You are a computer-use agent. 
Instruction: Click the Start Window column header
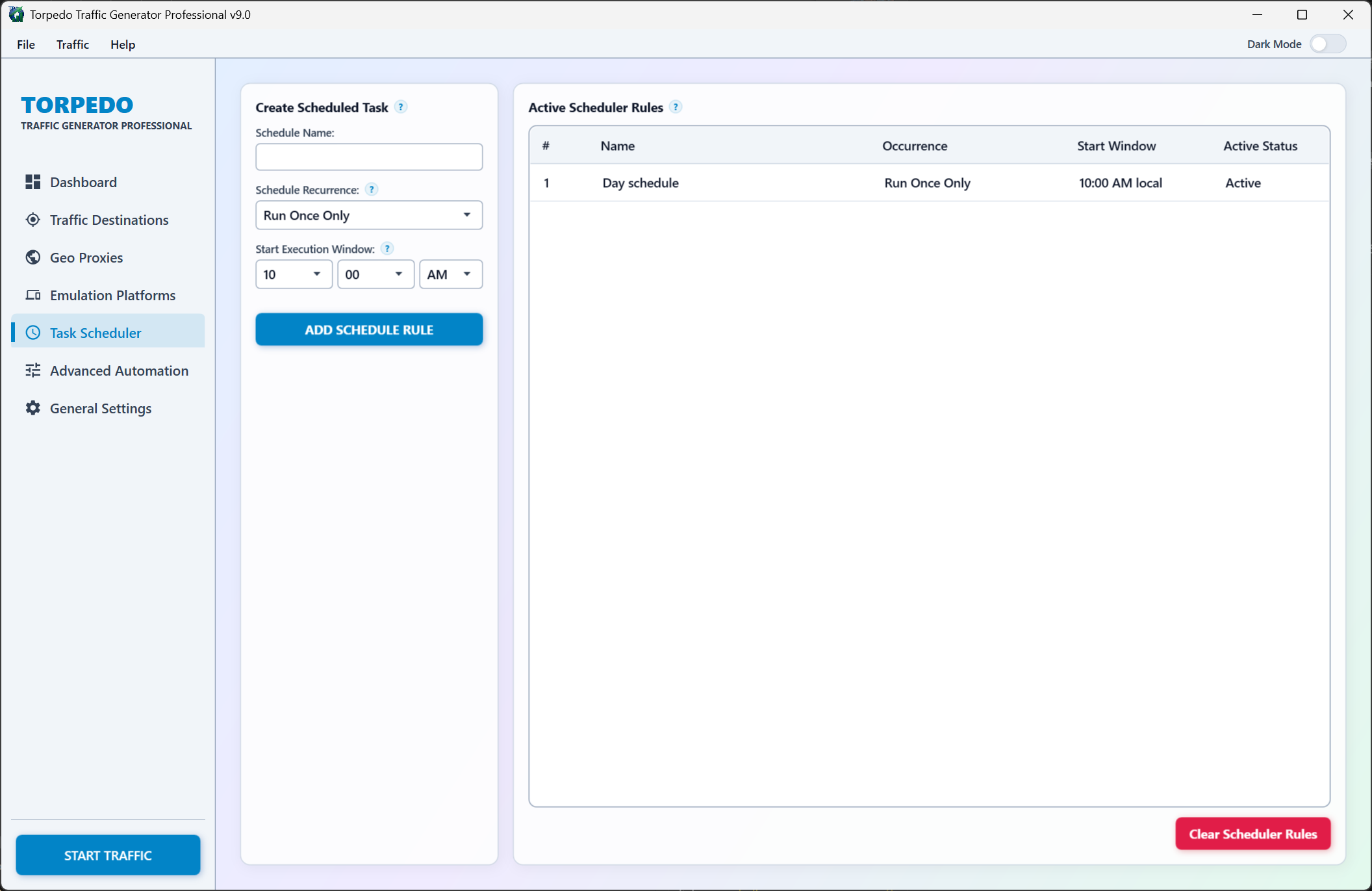[x=1116, y=146]
